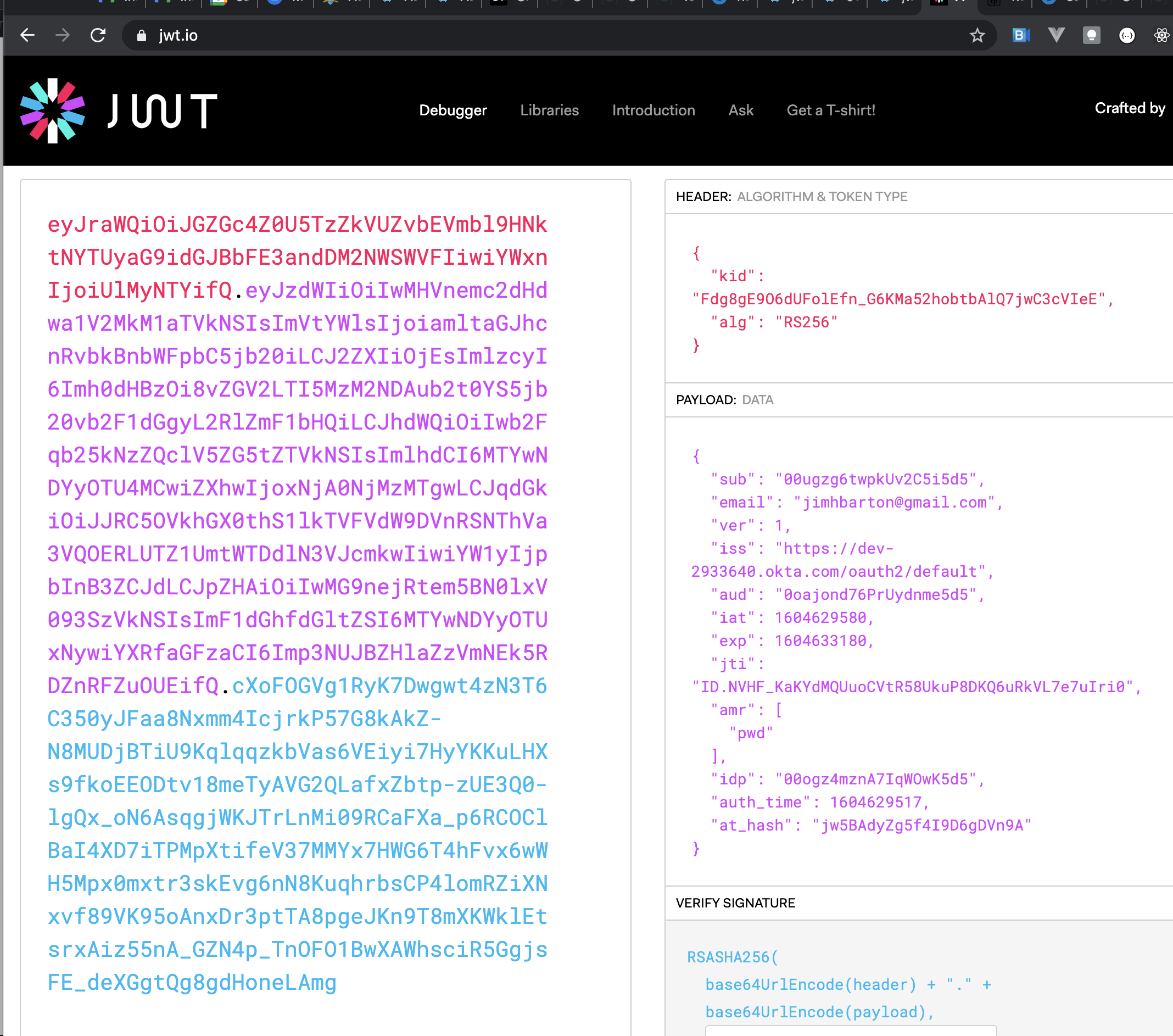Open the Debugger menu item
Image resolution: width=1173 pixels, height=1036 pixels.
(x=453, y=110)
